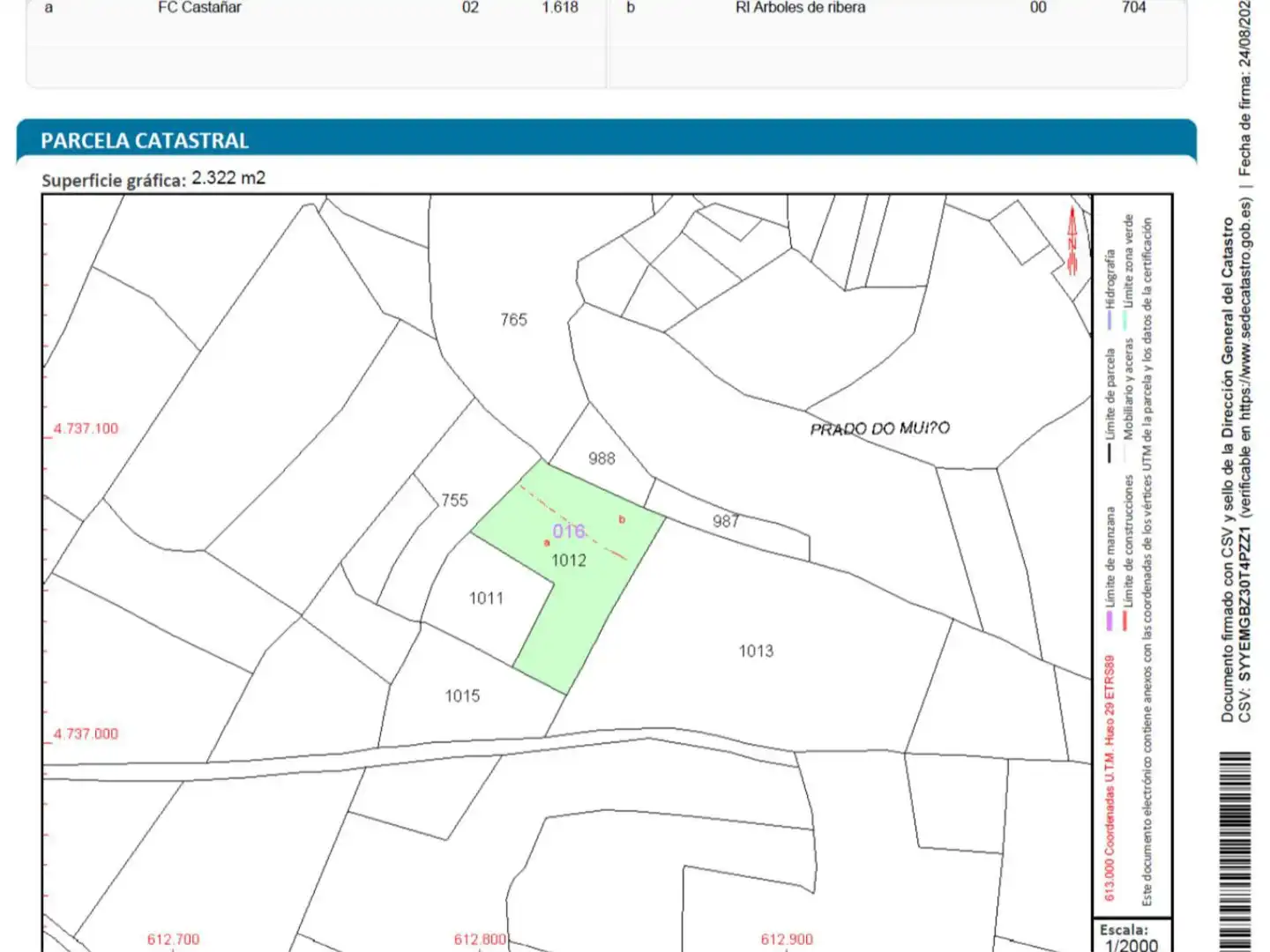Click the north arrow compass icon
The image size is (1270, 952).
click(1072, 240)
